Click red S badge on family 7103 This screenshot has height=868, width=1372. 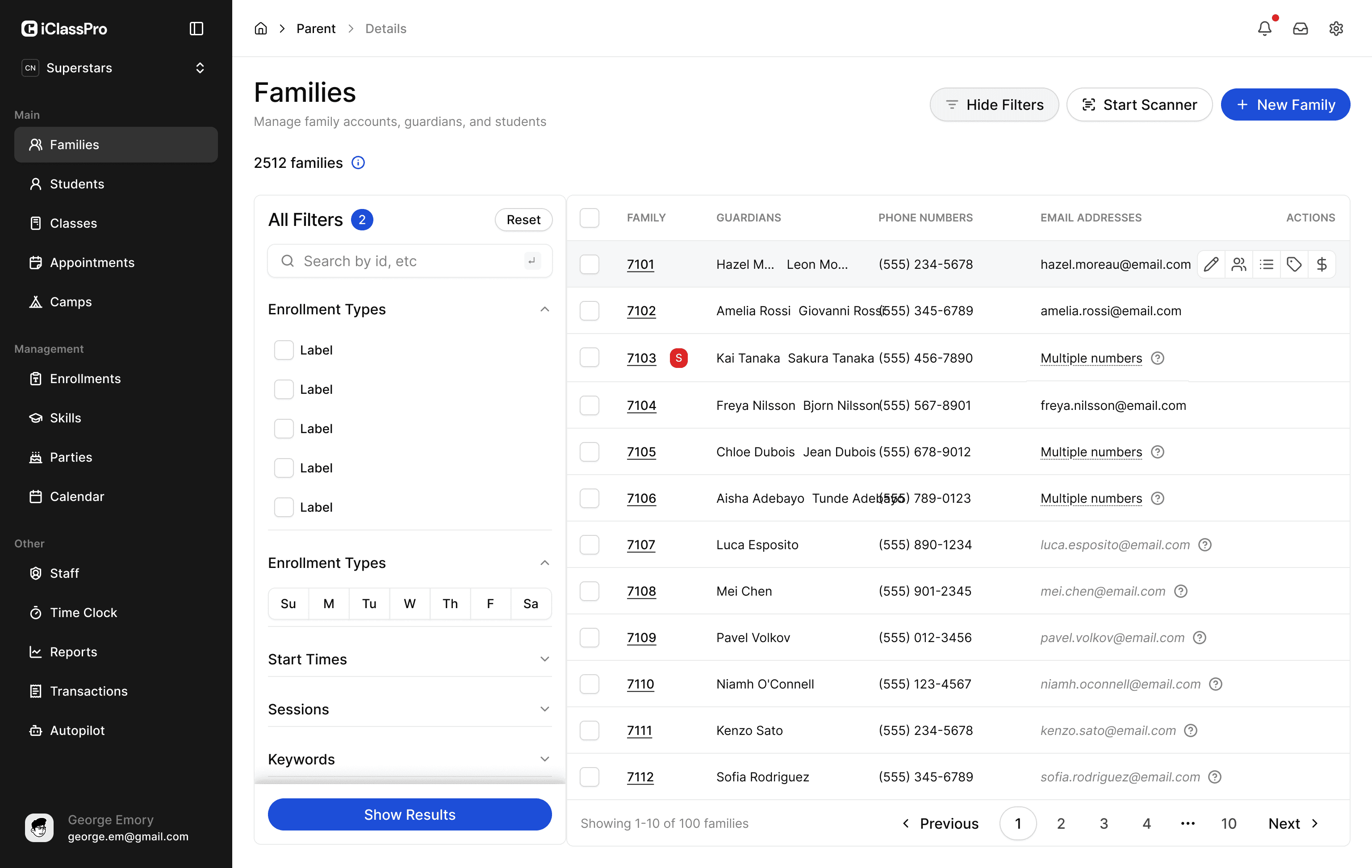pos(678,358)
